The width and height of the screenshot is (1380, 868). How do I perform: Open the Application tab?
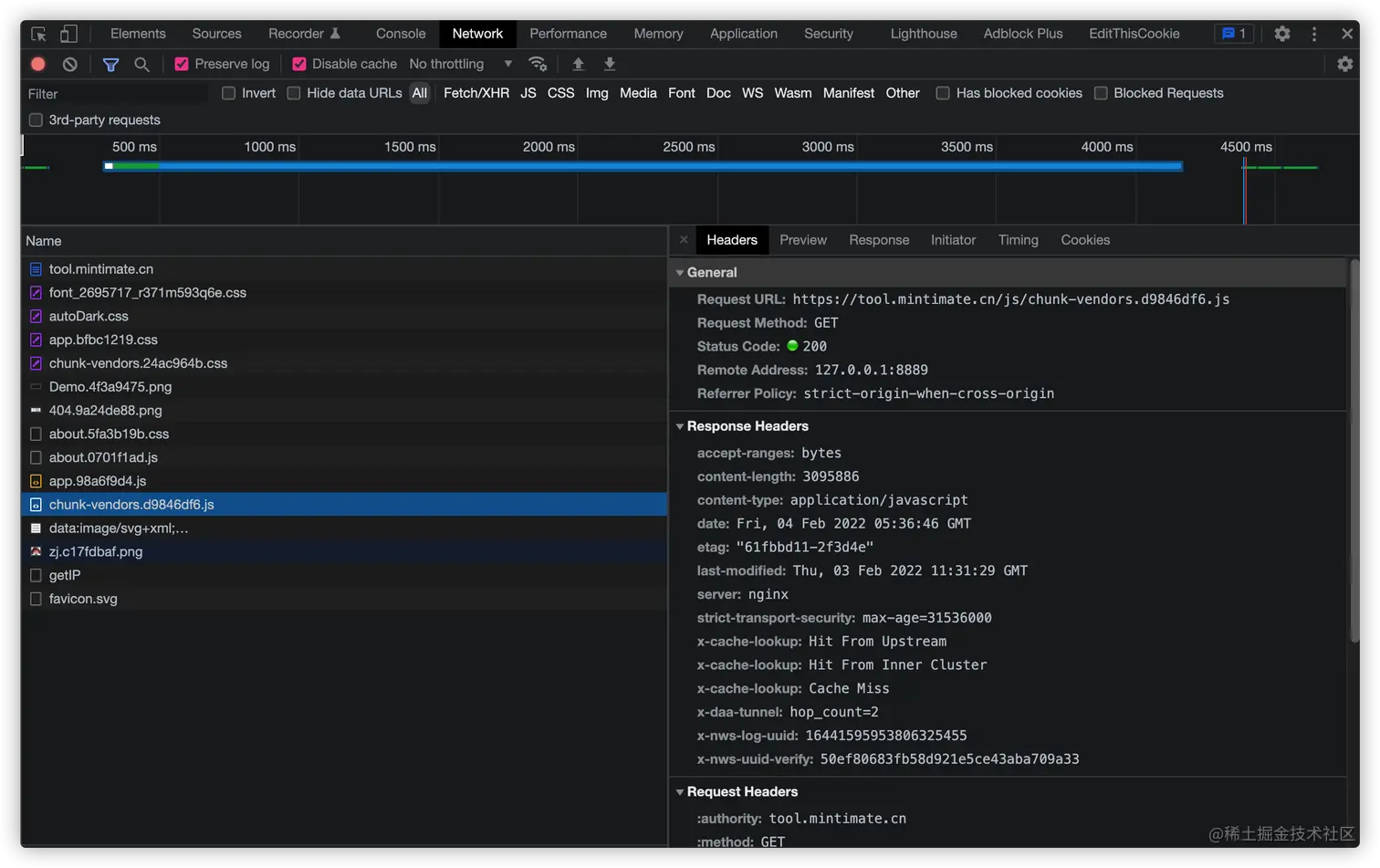pyautogui.click(x=744, y=34)
